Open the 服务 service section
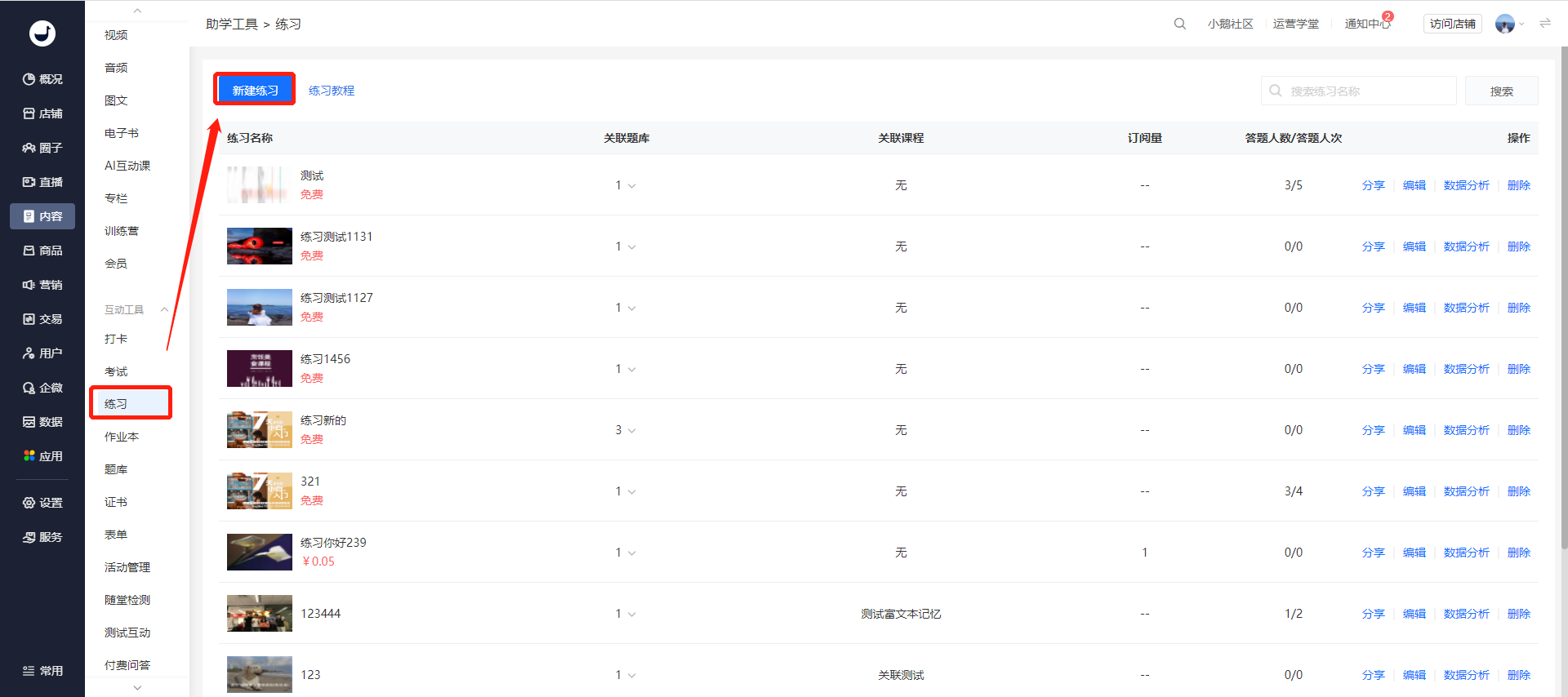The image size is (1568, 697). [42, 537]
